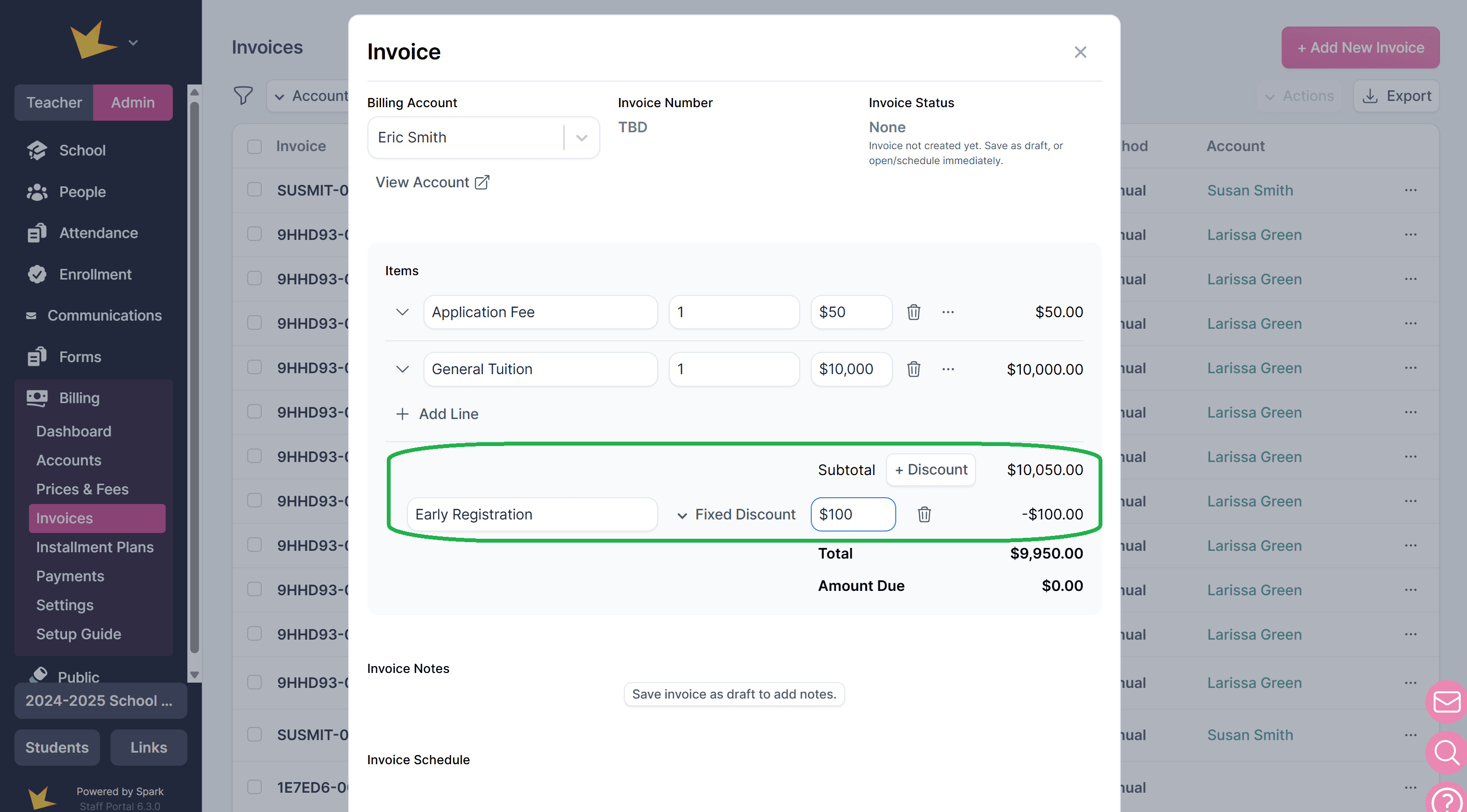Open the mail chat bubble icon
This screenshot has height=812, width=1467.
pyautogui.click(x=1446, y=701)
